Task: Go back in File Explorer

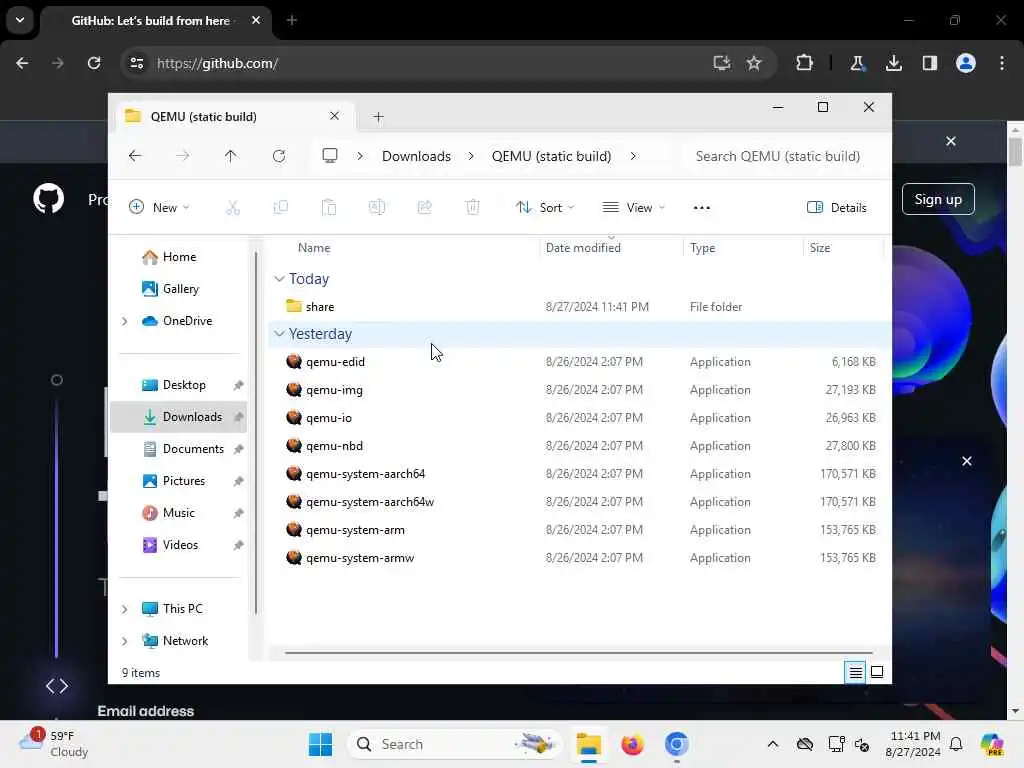Action: click(x=135, y=156)
